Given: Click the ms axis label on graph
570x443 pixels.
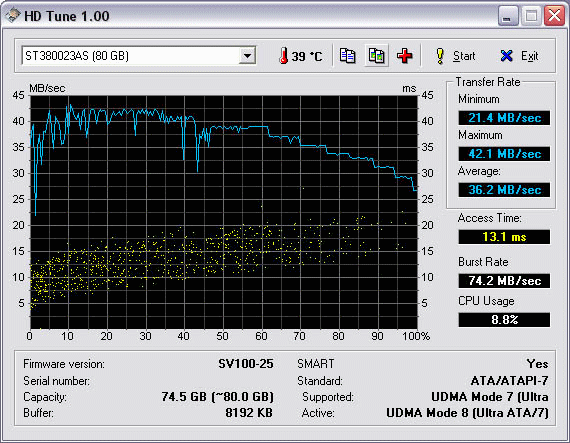Looking at the screenshot, I should point(409,88).
